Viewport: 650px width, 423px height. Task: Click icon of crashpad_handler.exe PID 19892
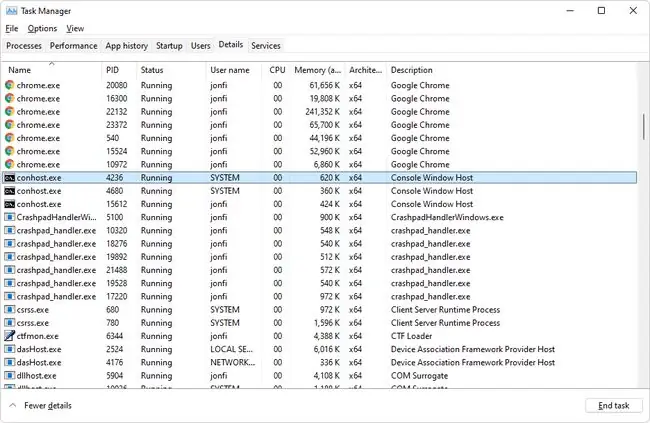(x=10, y=257)
